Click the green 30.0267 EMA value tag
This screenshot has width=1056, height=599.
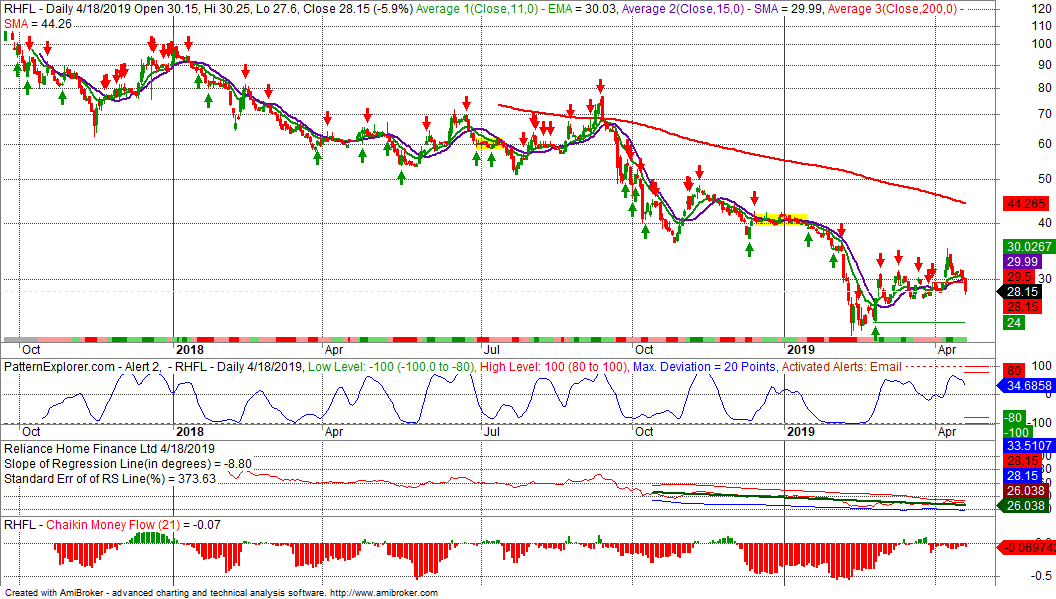(1028, 247)
